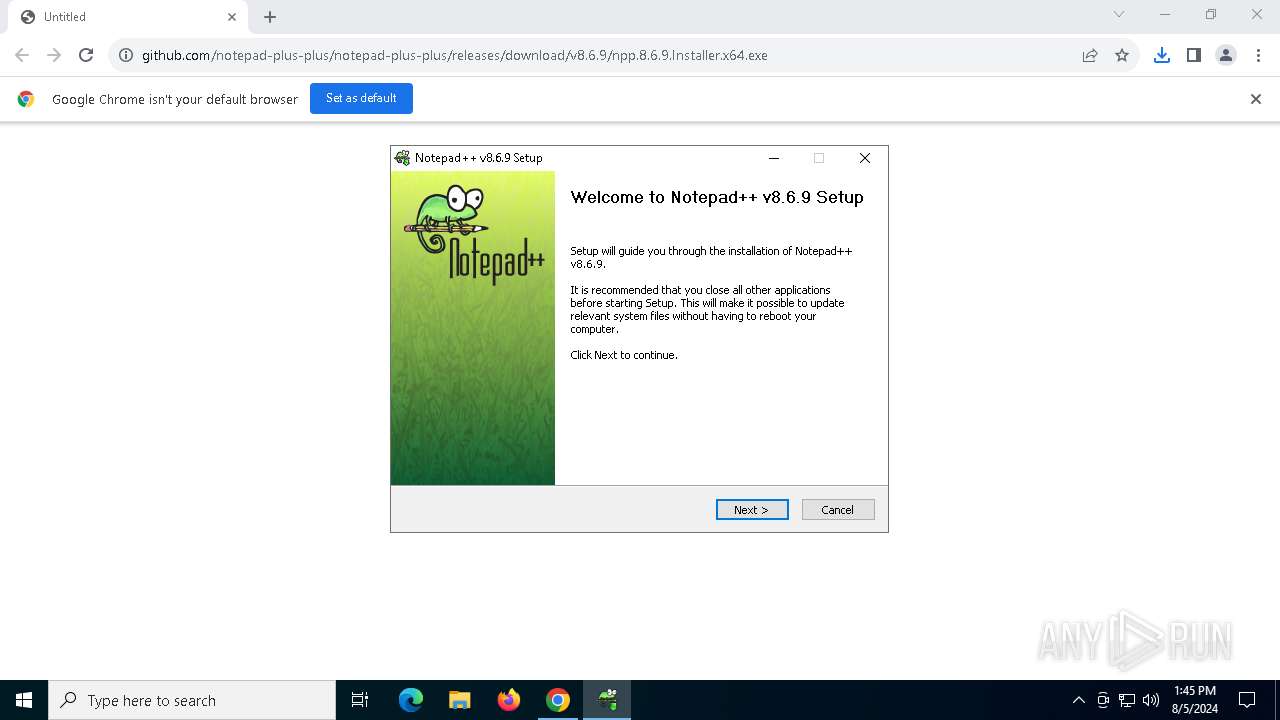The image size is (1280, 720).
Task: Launch Firefox from taskbar
Action: [x=509, y=700]
